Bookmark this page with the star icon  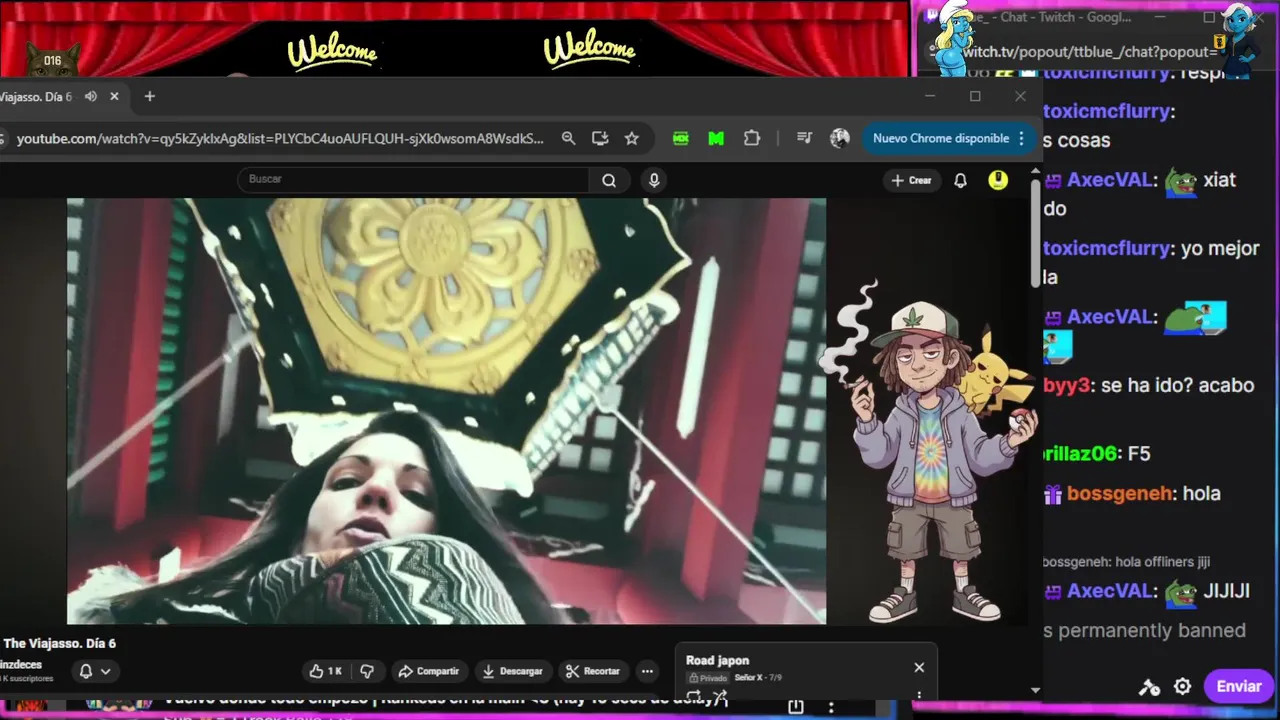632,139
